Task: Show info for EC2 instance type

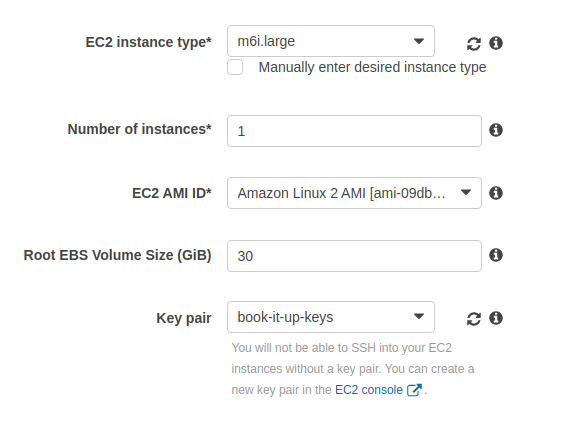Action: 496,43
